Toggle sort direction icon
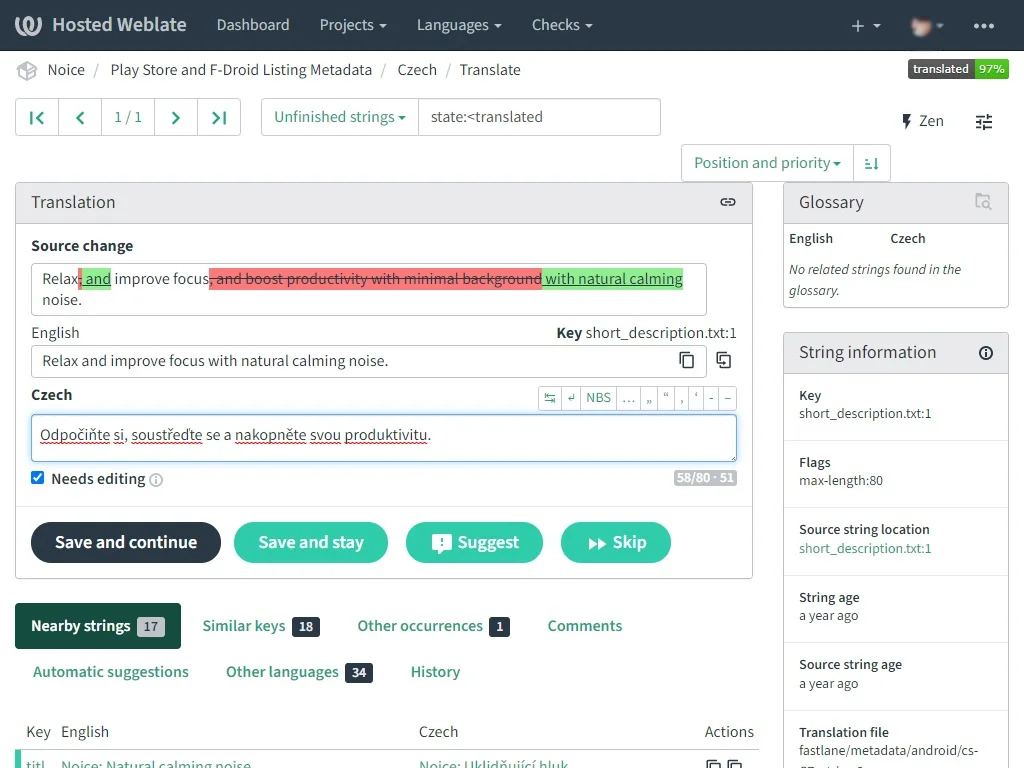This screenshot has height=768, width=1024. coord(871,164)
